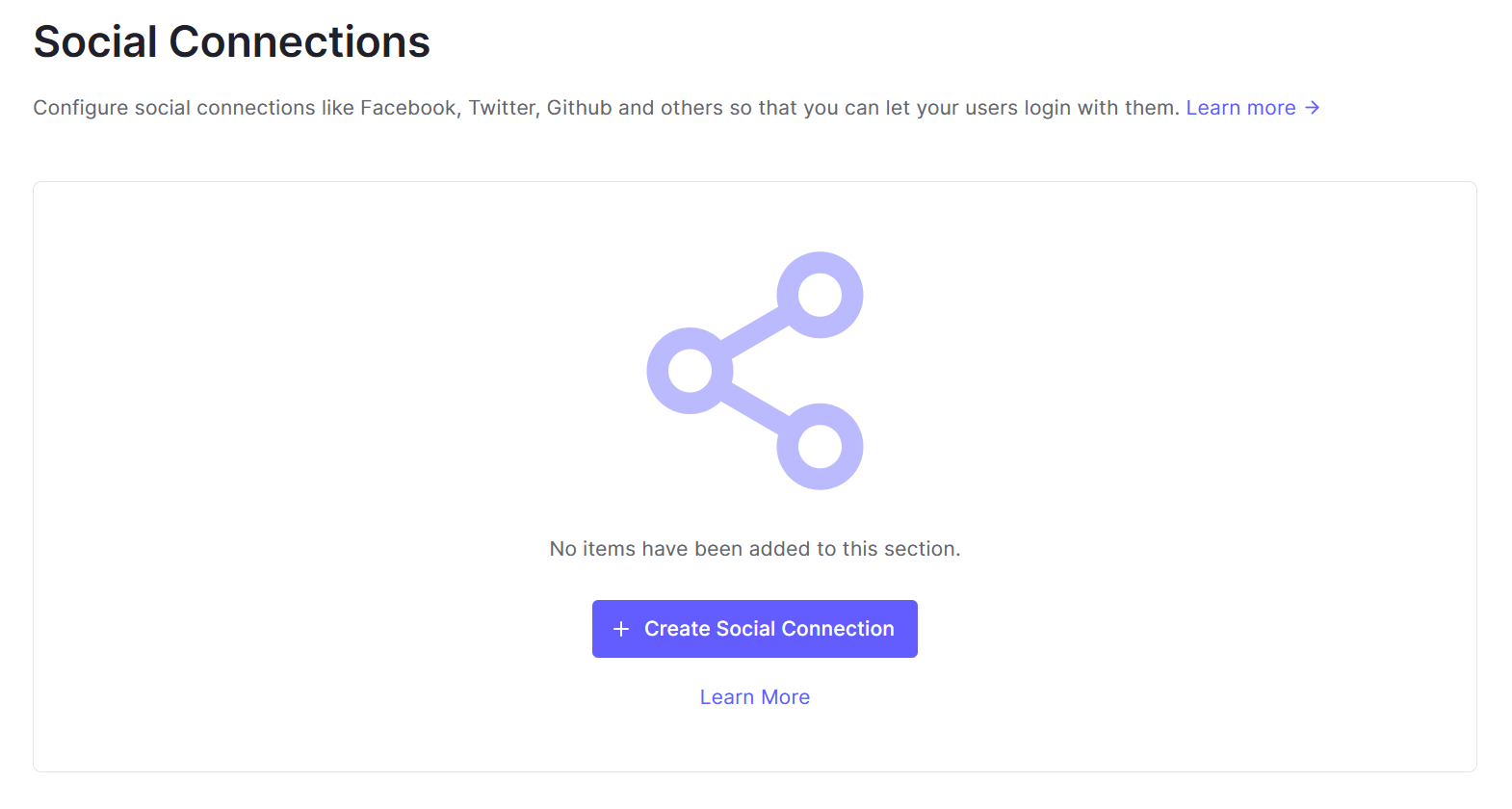Click the bottom circle node of share icon
1512x809 pixels.
coord(820,447)
